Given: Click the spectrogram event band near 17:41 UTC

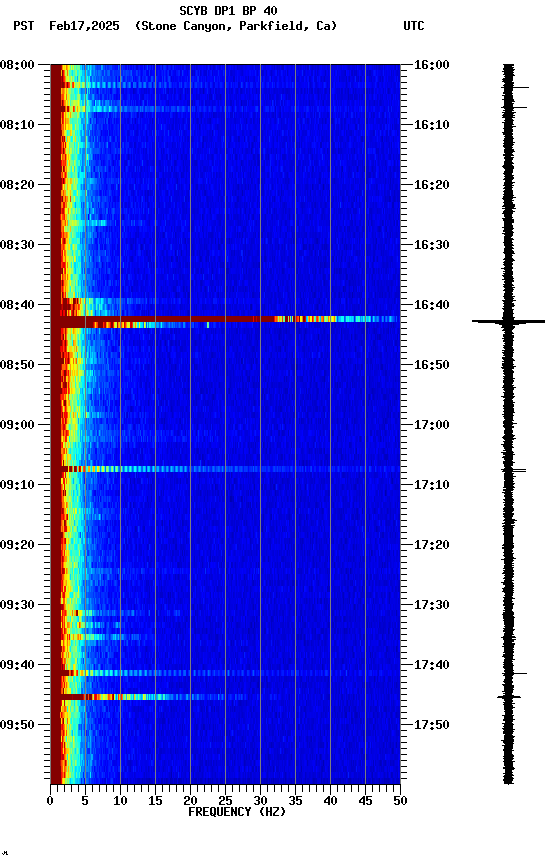Looking at the screenshot, I should [225, 673].
